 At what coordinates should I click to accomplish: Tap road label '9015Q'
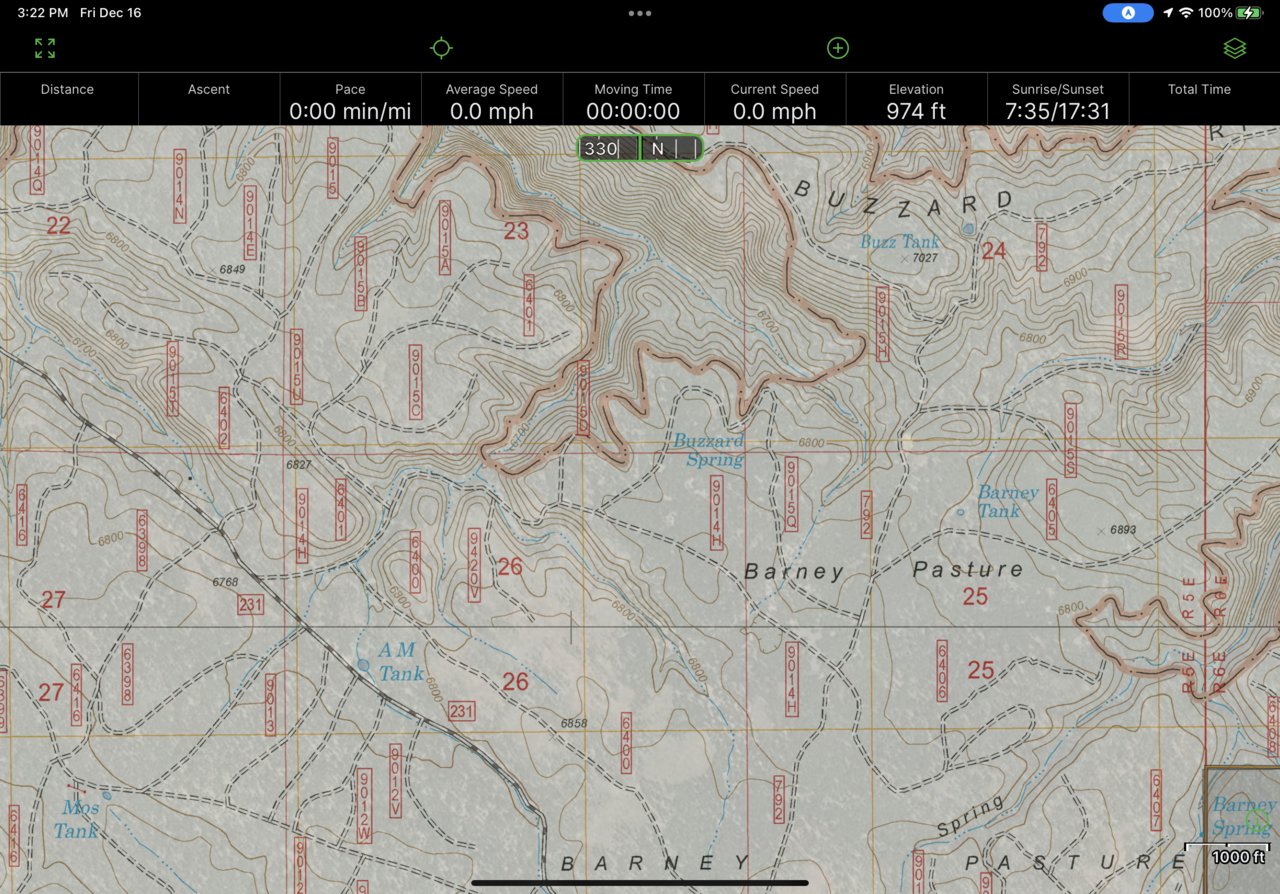pyautogui.click(x=791, y=494)
